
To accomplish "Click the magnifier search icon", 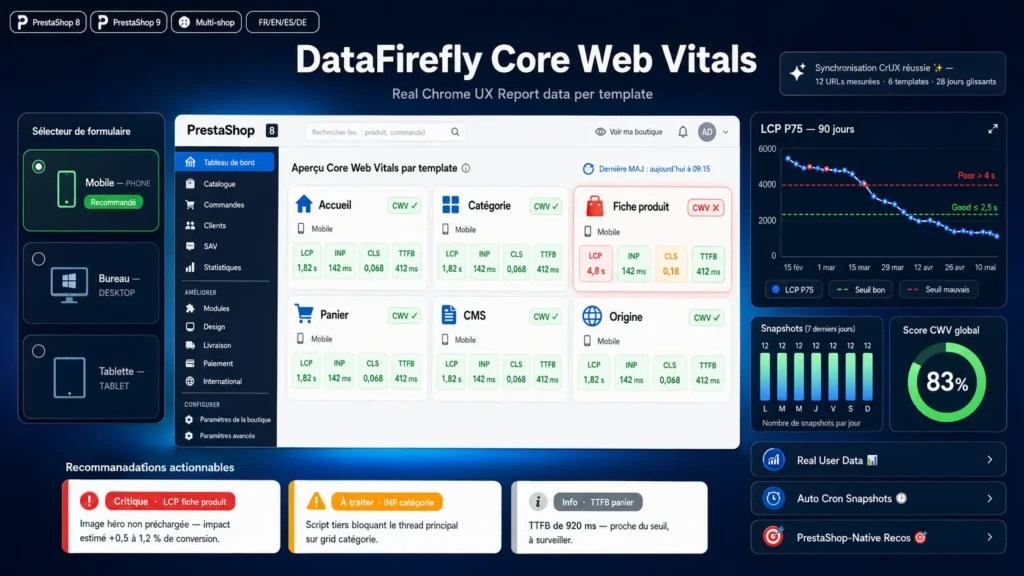I will [x=455, y=132].
